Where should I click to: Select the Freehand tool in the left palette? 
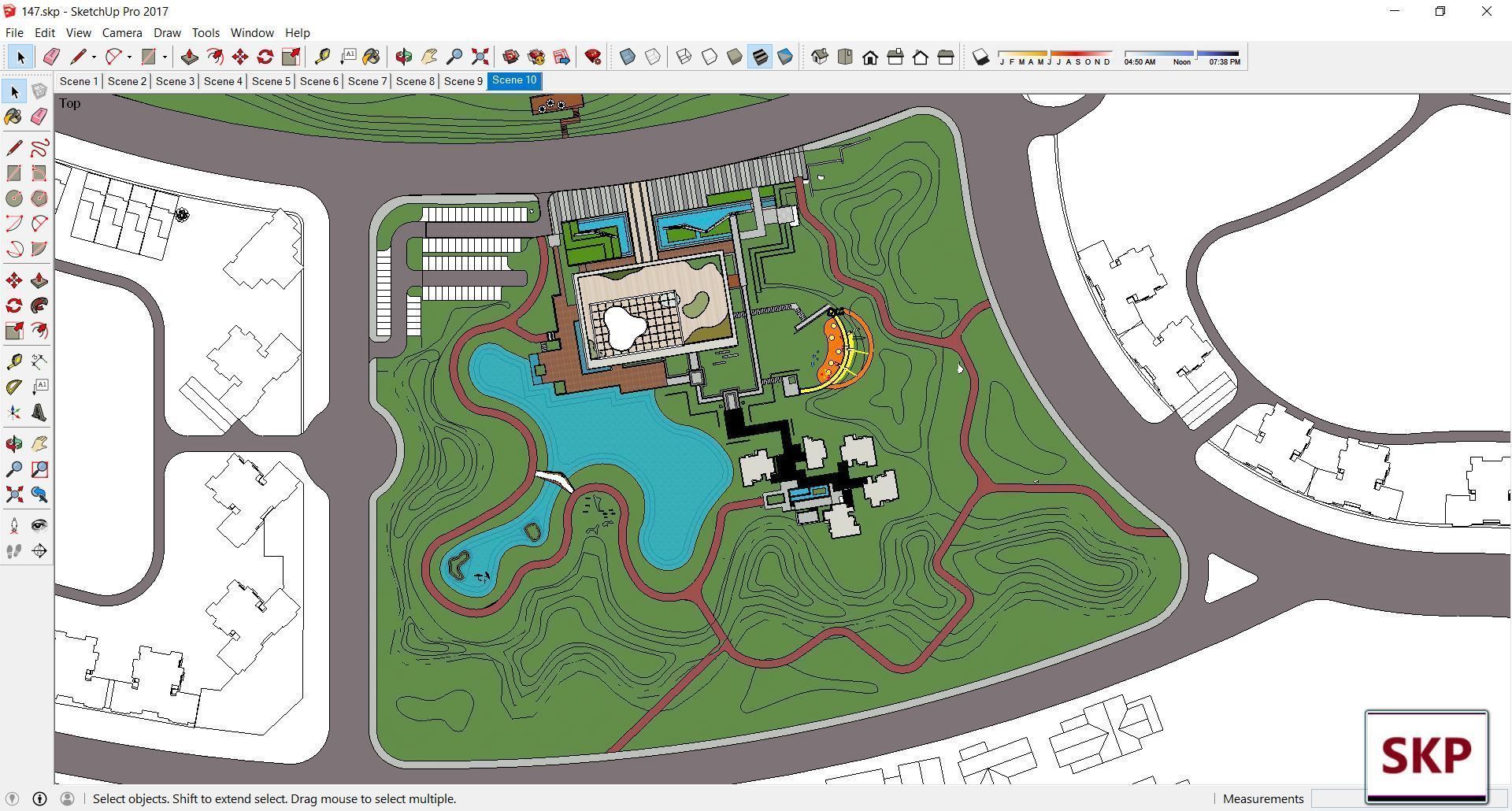coord(39,148)
